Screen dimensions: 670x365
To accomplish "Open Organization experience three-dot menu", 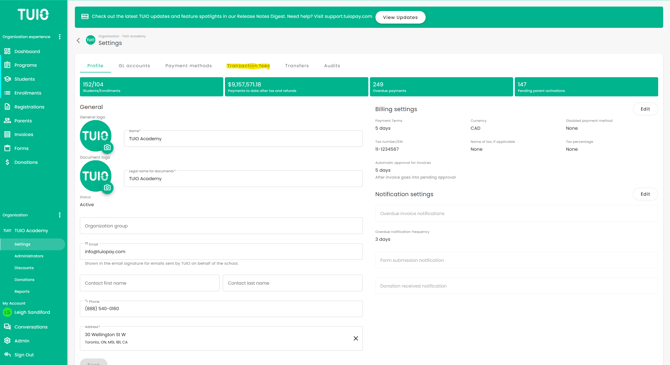I will 59,37.
